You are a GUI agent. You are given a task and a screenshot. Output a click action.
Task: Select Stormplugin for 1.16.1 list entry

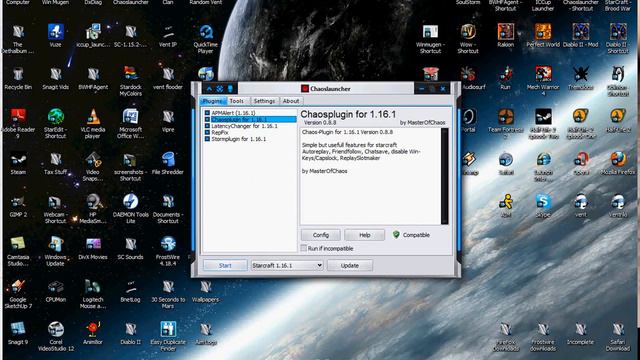[x=238, y=139]
